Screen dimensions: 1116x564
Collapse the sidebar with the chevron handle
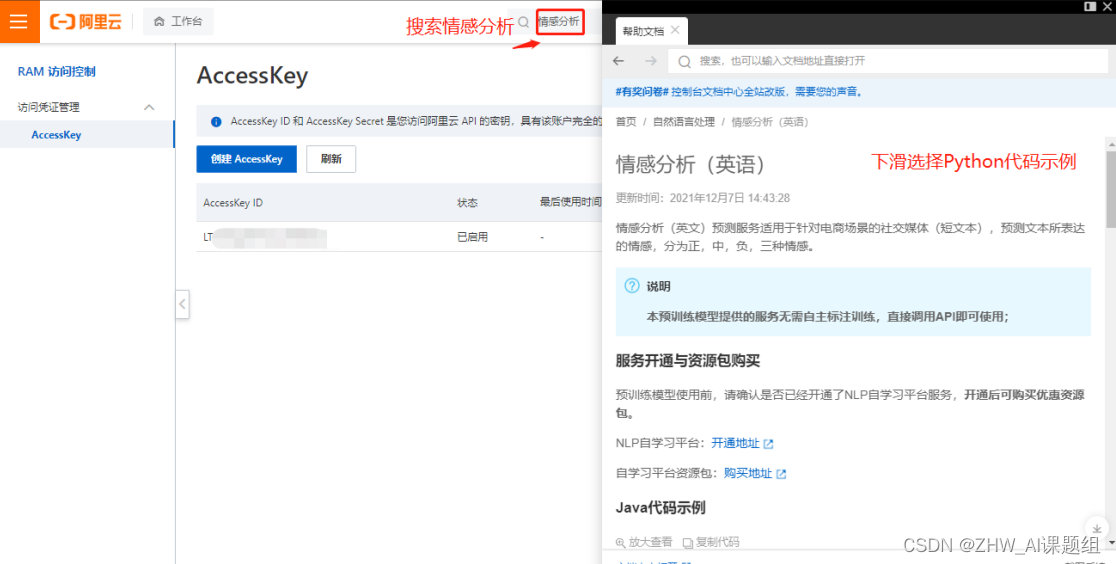click(182, 304)
